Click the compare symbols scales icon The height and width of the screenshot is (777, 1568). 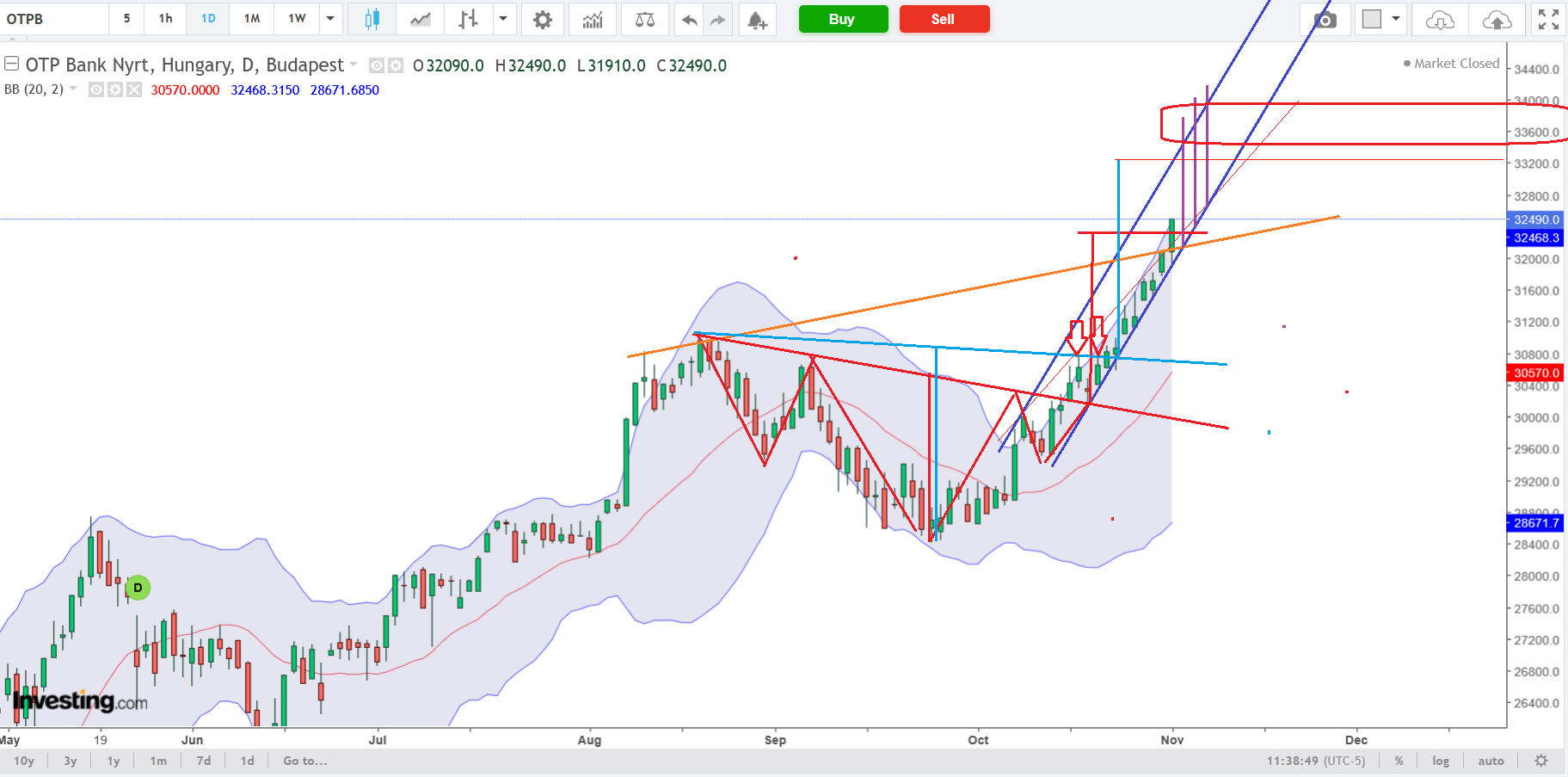644,19
